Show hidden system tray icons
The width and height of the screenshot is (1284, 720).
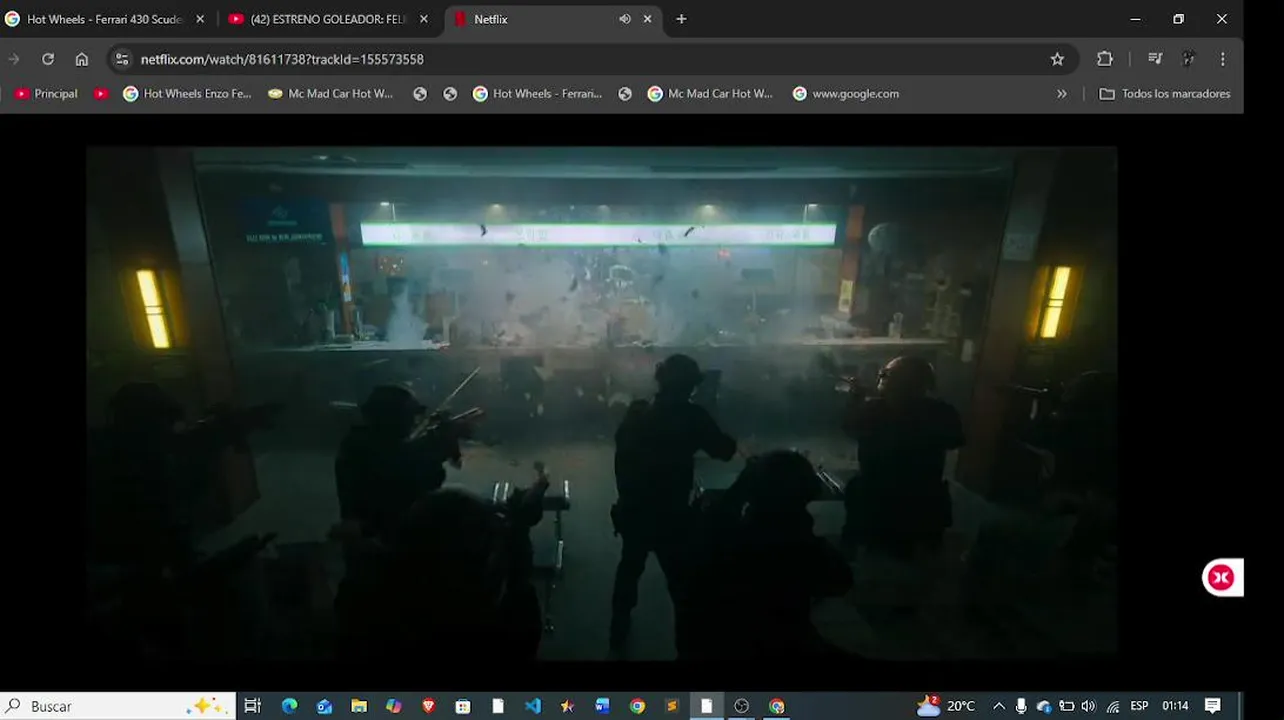click(998, 706)
